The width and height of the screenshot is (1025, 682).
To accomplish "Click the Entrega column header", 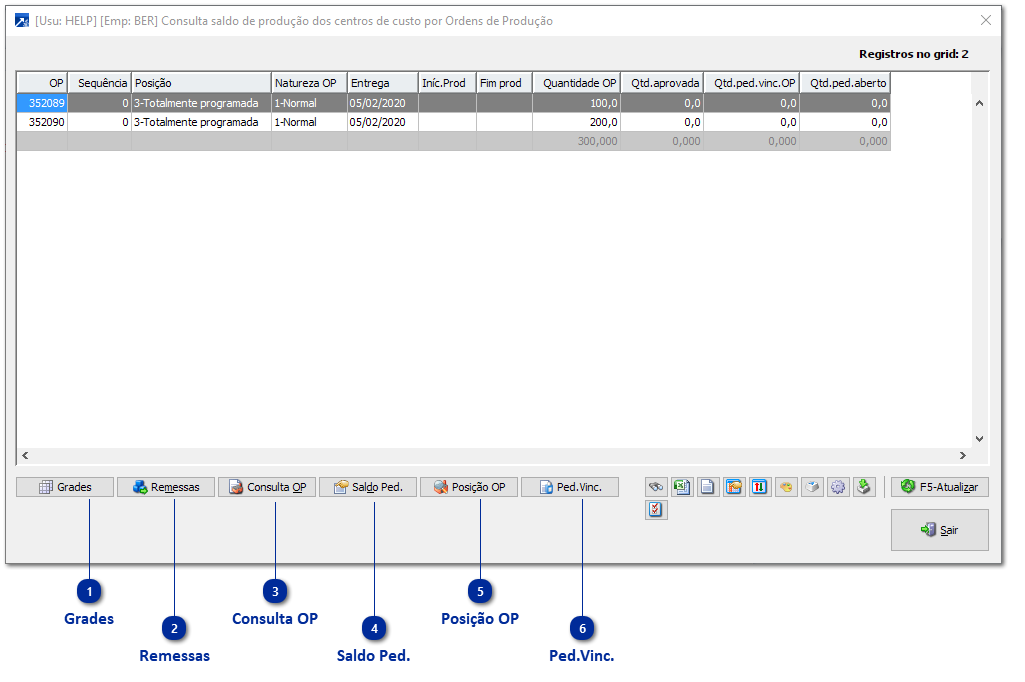I will point(382,83).
